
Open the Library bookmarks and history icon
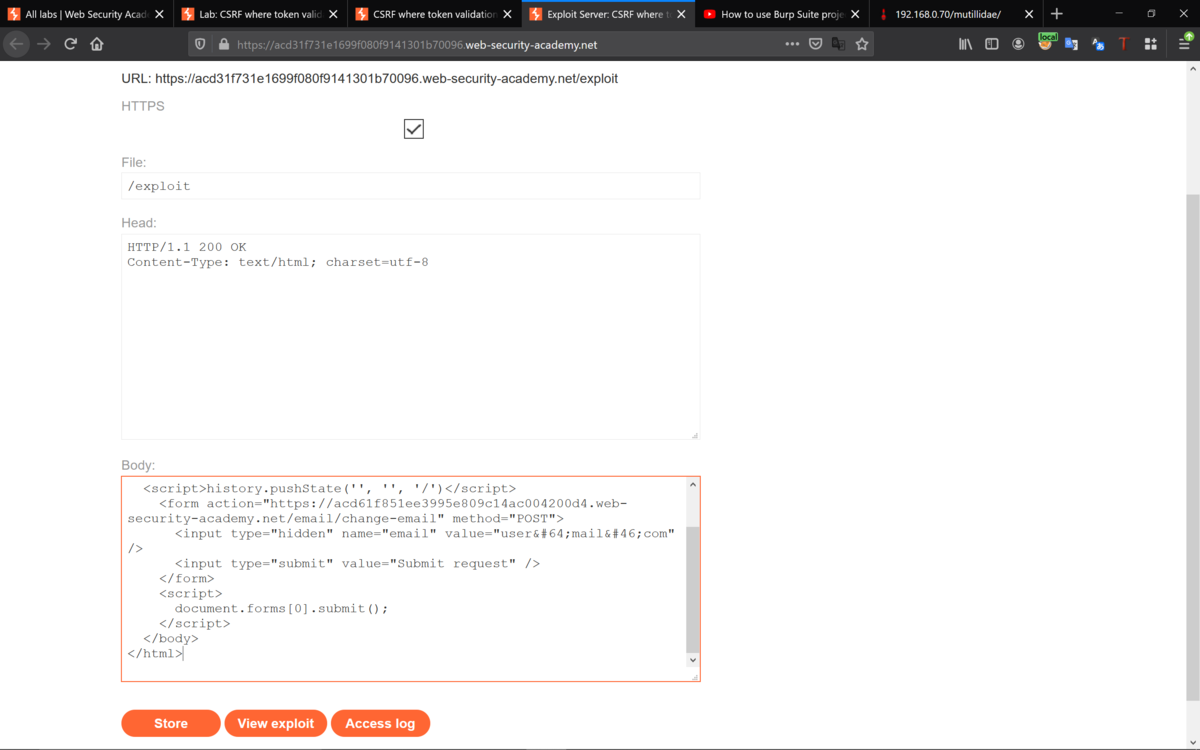pos(965,44)
